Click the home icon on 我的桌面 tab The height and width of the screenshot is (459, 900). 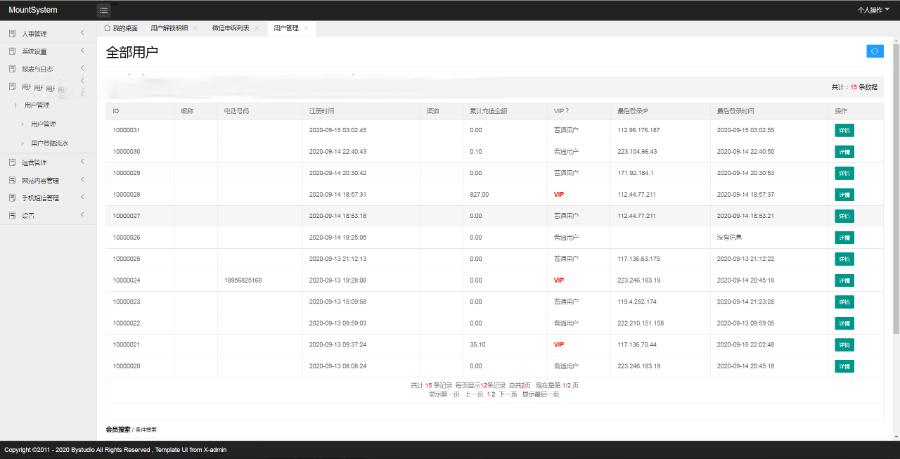[108, 29]
